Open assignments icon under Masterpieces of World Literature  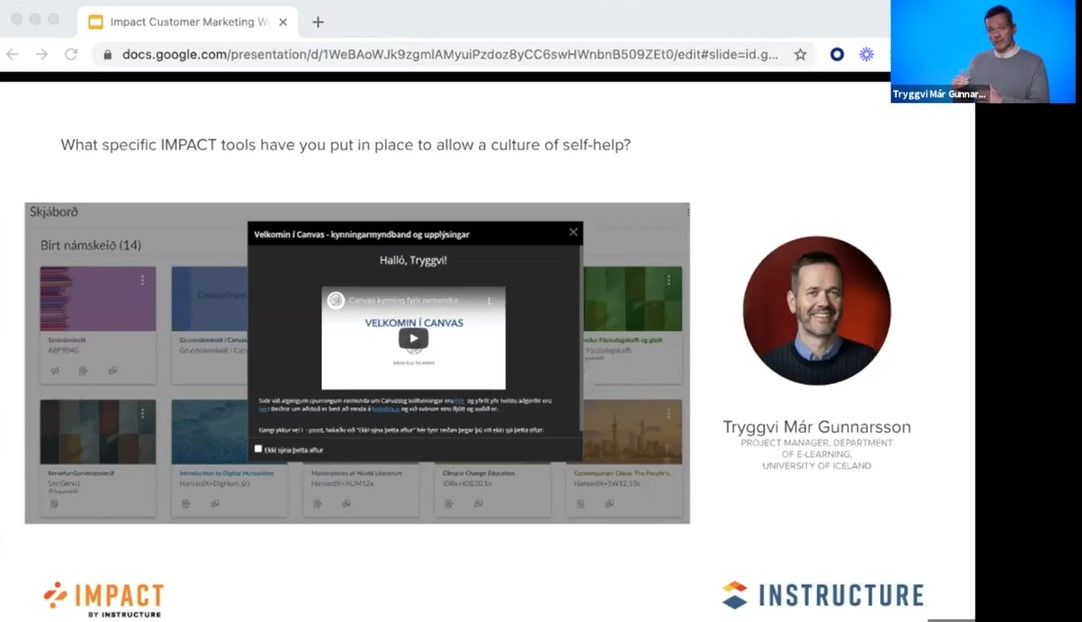(x=317, y=504)
